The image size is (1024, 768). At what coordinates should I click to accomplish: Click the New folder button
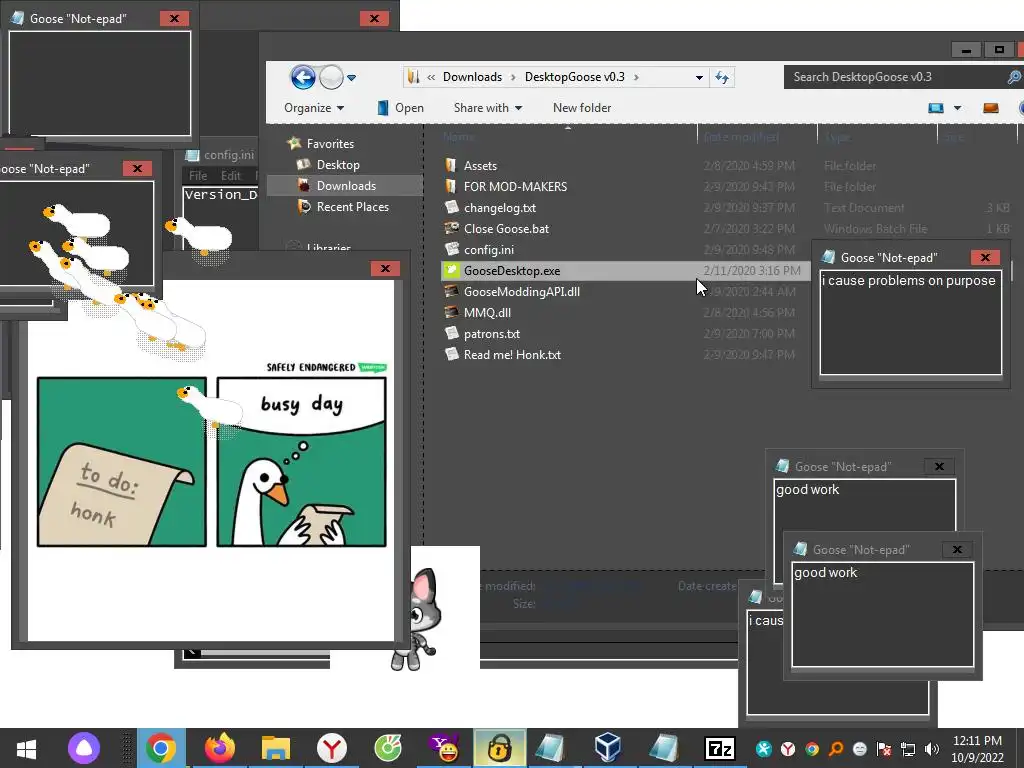[582, 108]
